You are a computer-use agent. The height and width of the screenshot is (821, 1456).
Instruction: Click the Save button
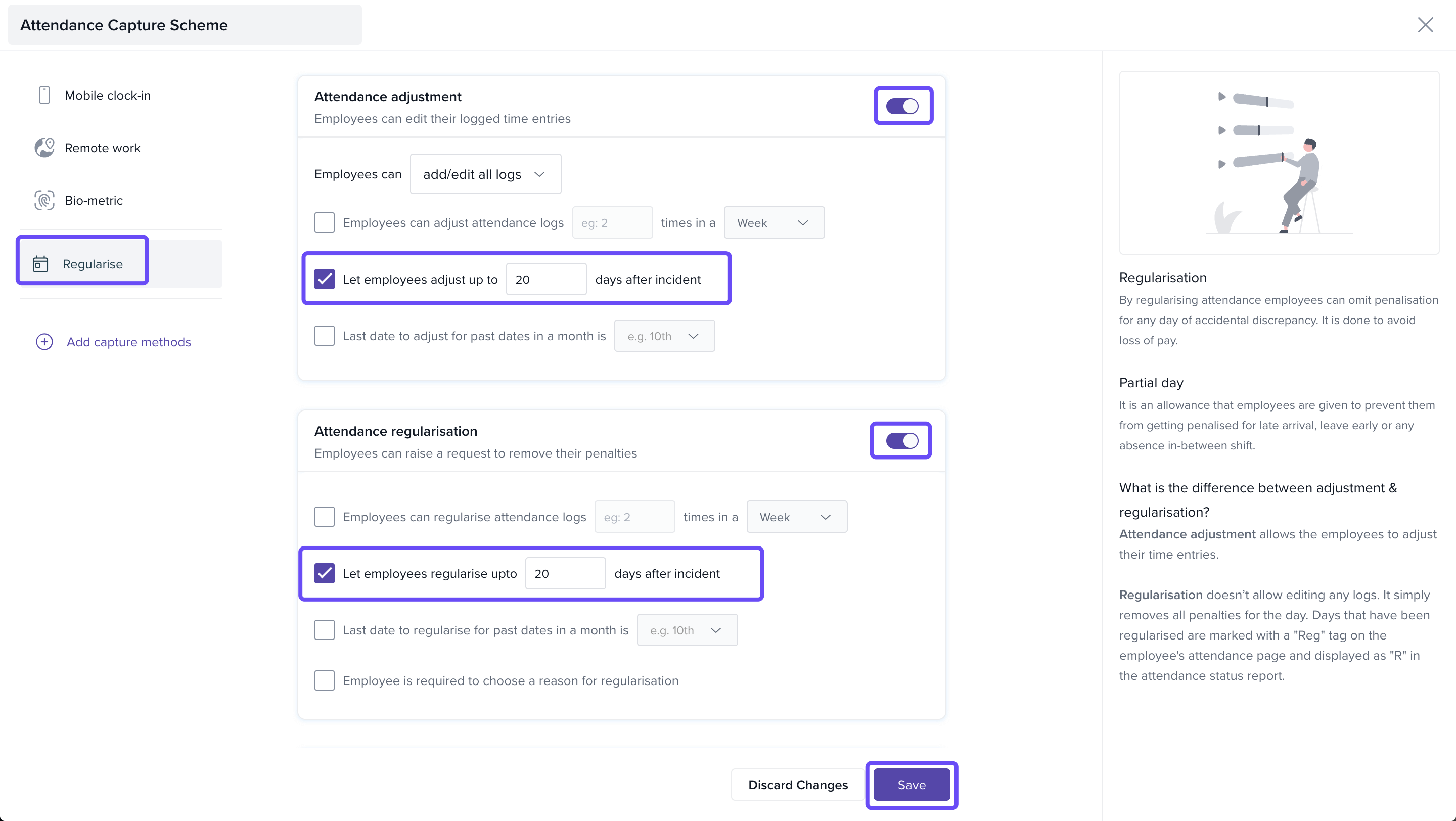[911, 784]
